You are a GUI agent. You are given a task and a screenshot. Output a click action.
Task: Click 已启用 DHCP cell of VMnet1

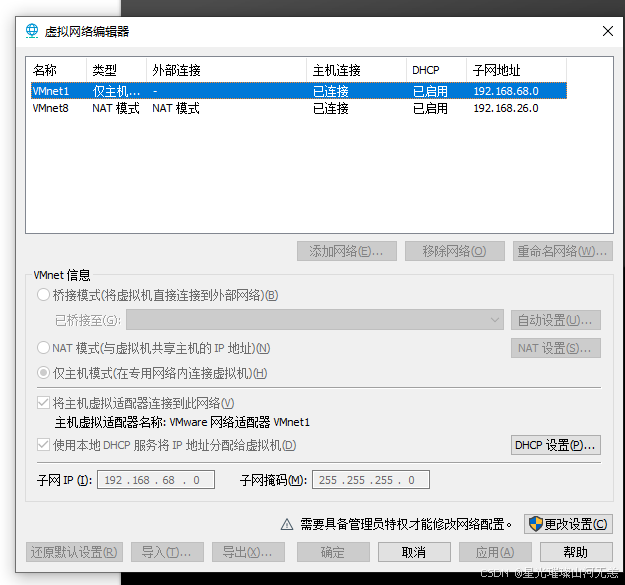click(430, 91)
